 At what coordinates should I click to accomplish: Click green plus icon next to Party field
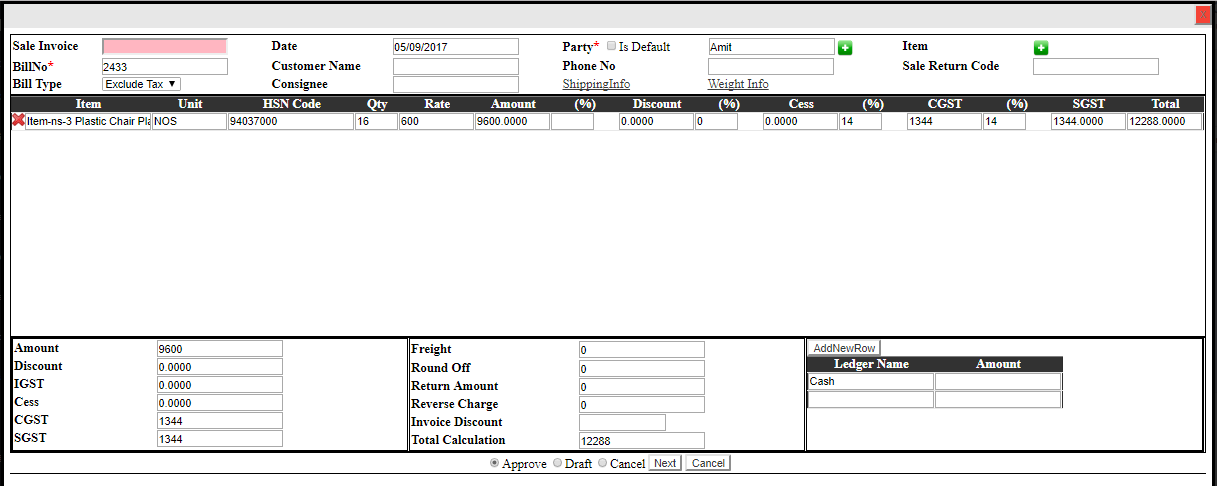tap(845, 48)
